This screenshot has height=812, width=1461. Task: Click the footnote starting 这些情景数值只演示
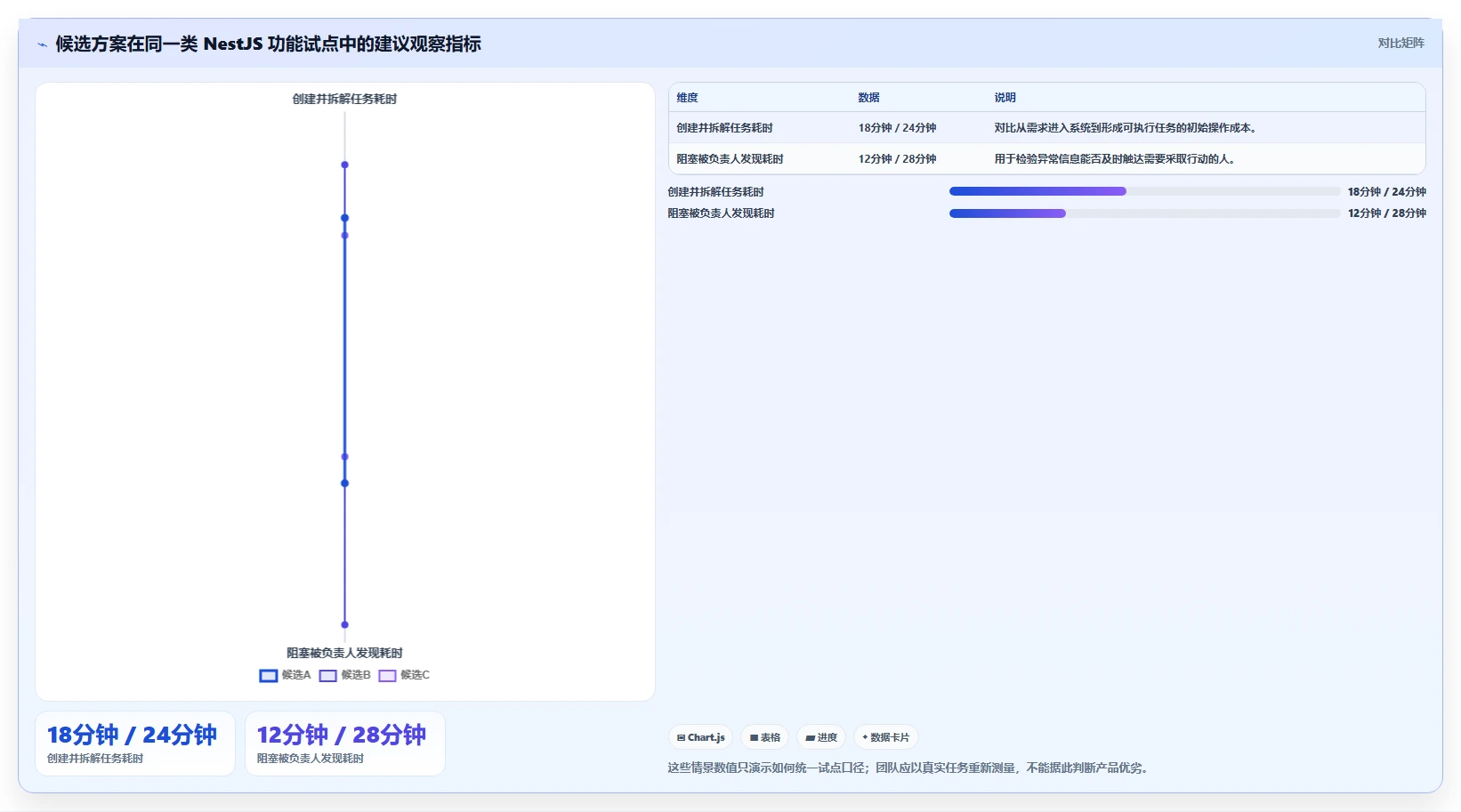coord(908,768)
